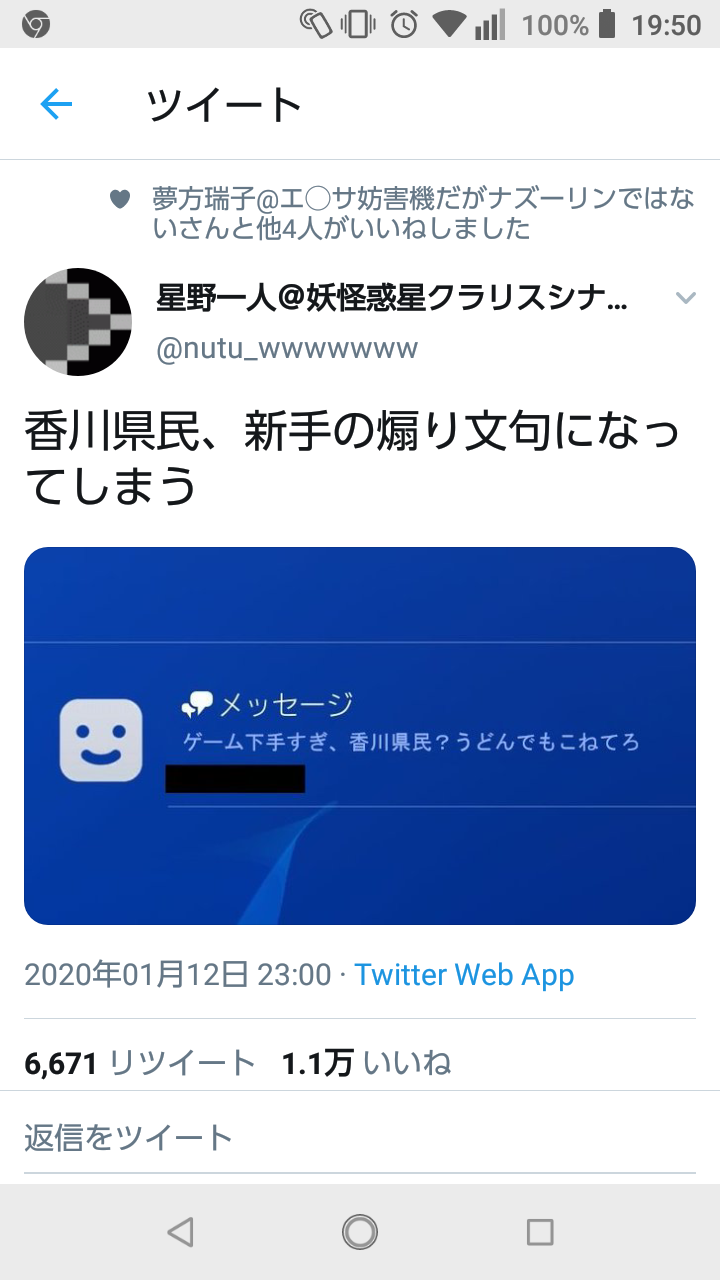Screen dimensions: 720x1280
Task: View the 6,671 retweets list
Action: pyautogui.click(x=140, y=1063)
